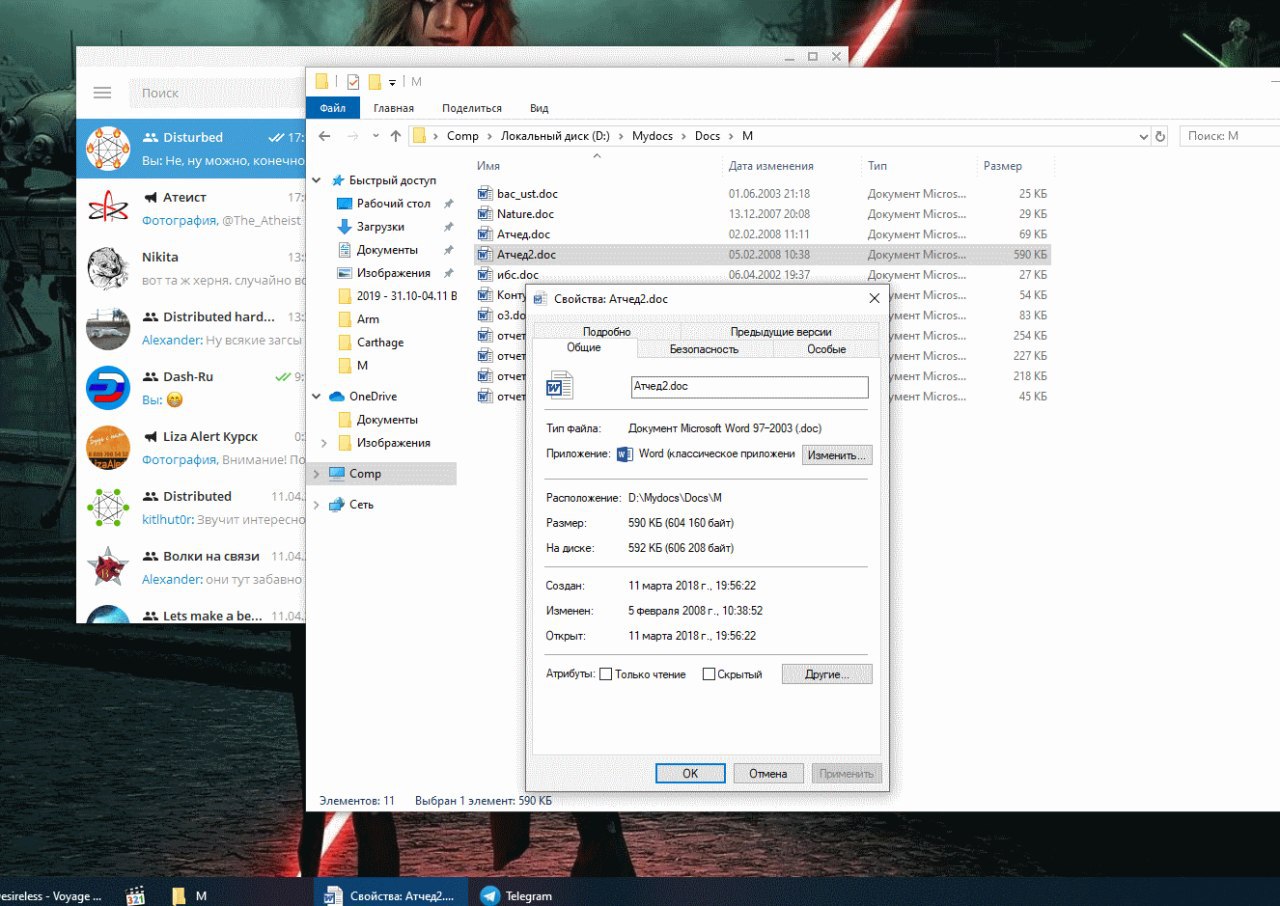Viewport: 1280px width, 906px height.
Task: Enable the Только чтение attribute checkbox
Action: [605, 675]
